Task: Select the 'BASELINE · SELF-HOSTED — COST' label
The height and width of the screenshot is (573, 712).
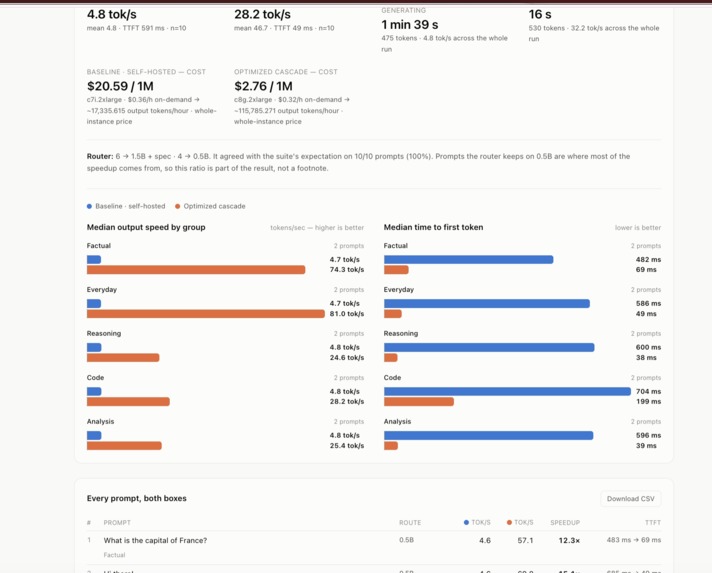Action: tap(146, 72)
